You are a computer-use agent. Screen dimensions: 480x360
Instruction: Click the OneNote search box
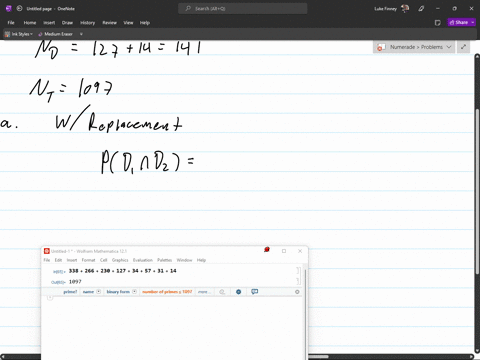[243, 9]
